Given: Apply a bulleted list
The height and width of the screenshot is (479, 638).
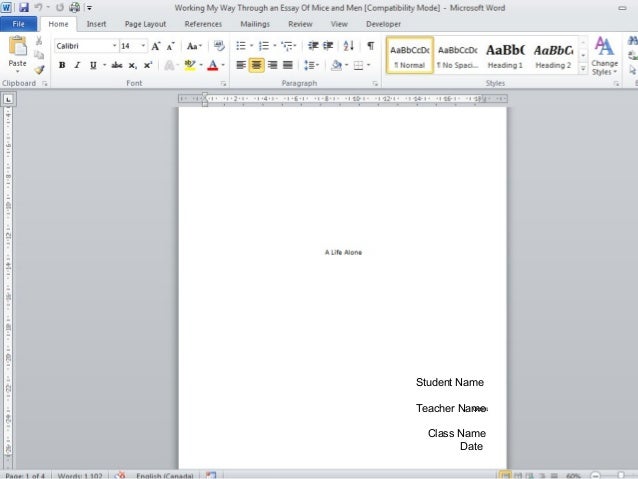Looking at the screenshot, I should click(240, 46).
